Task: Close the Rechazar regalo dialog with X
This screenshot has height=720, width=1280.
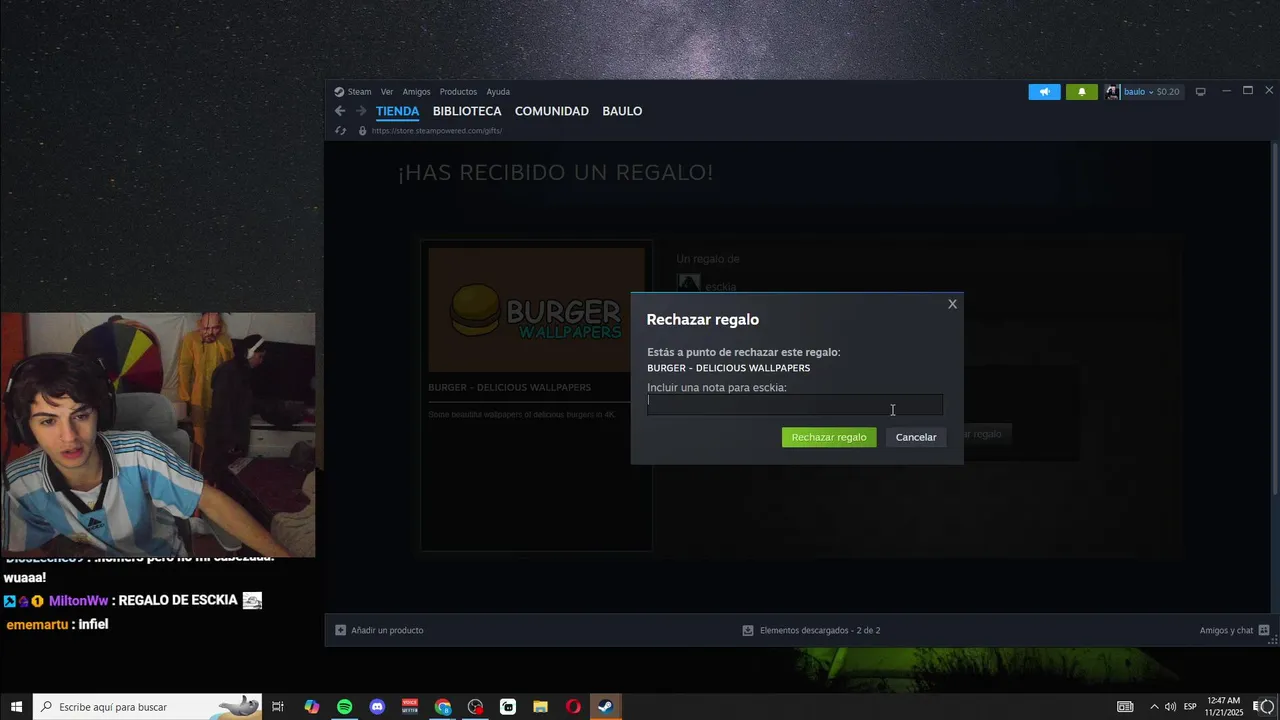Action: (952, 304)
